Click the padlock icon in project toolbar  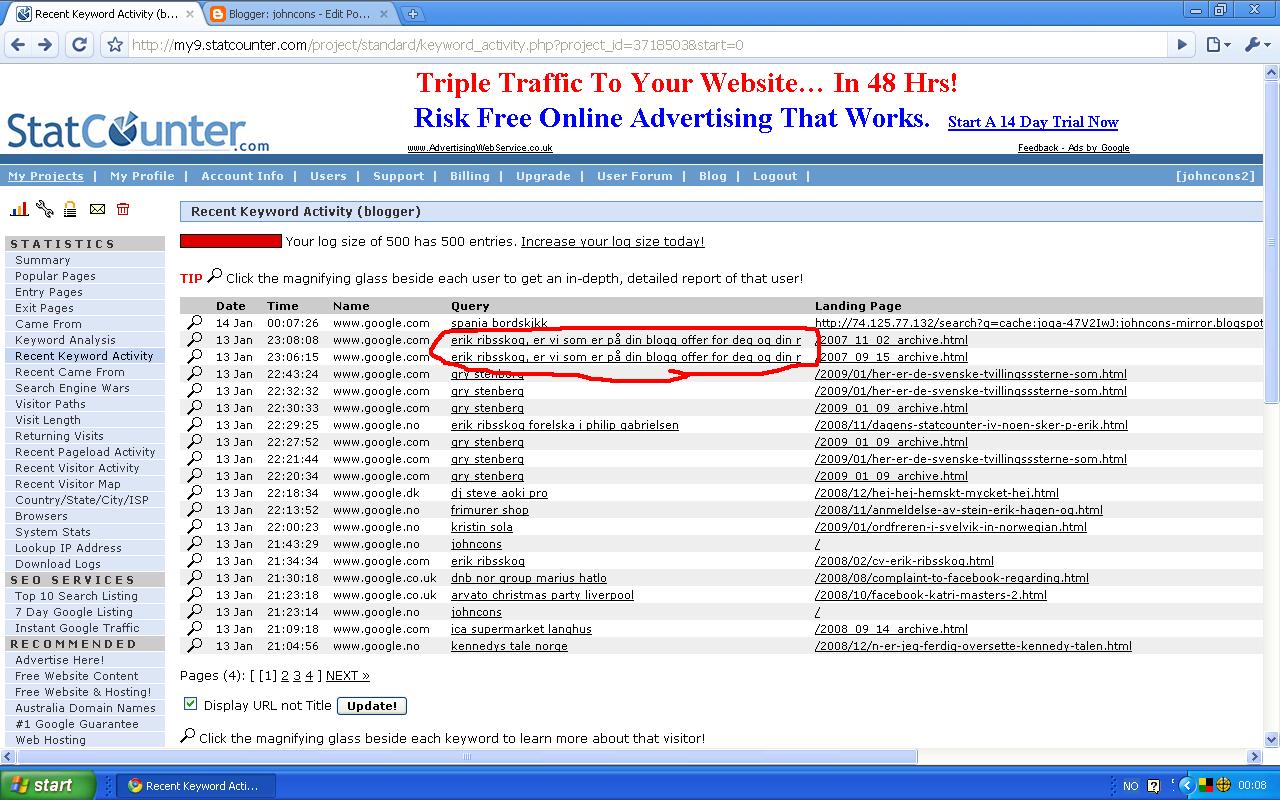pos(70,209)
